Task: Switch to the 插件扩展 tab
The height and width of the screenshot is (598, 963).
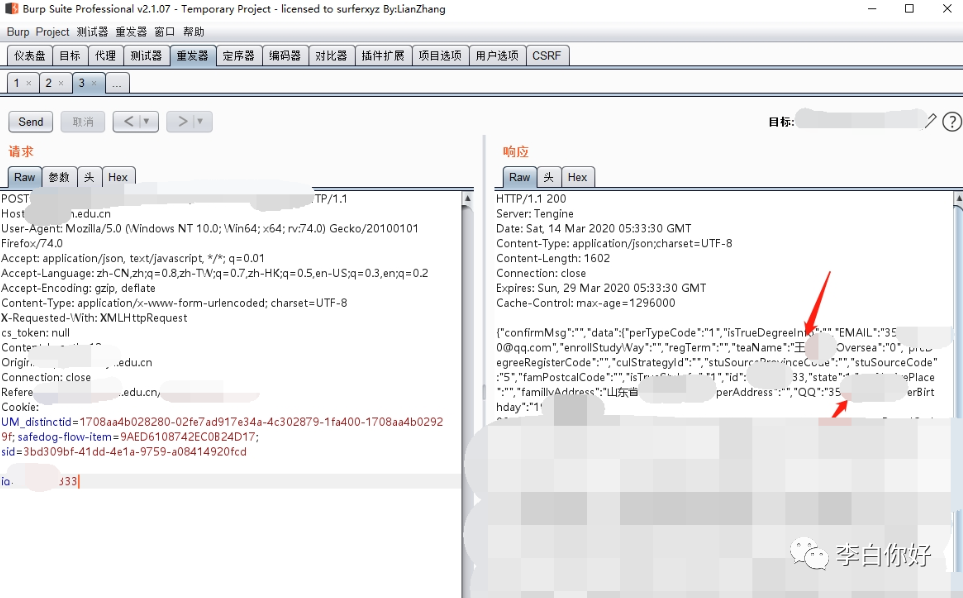Action: (x=383, y=56)
